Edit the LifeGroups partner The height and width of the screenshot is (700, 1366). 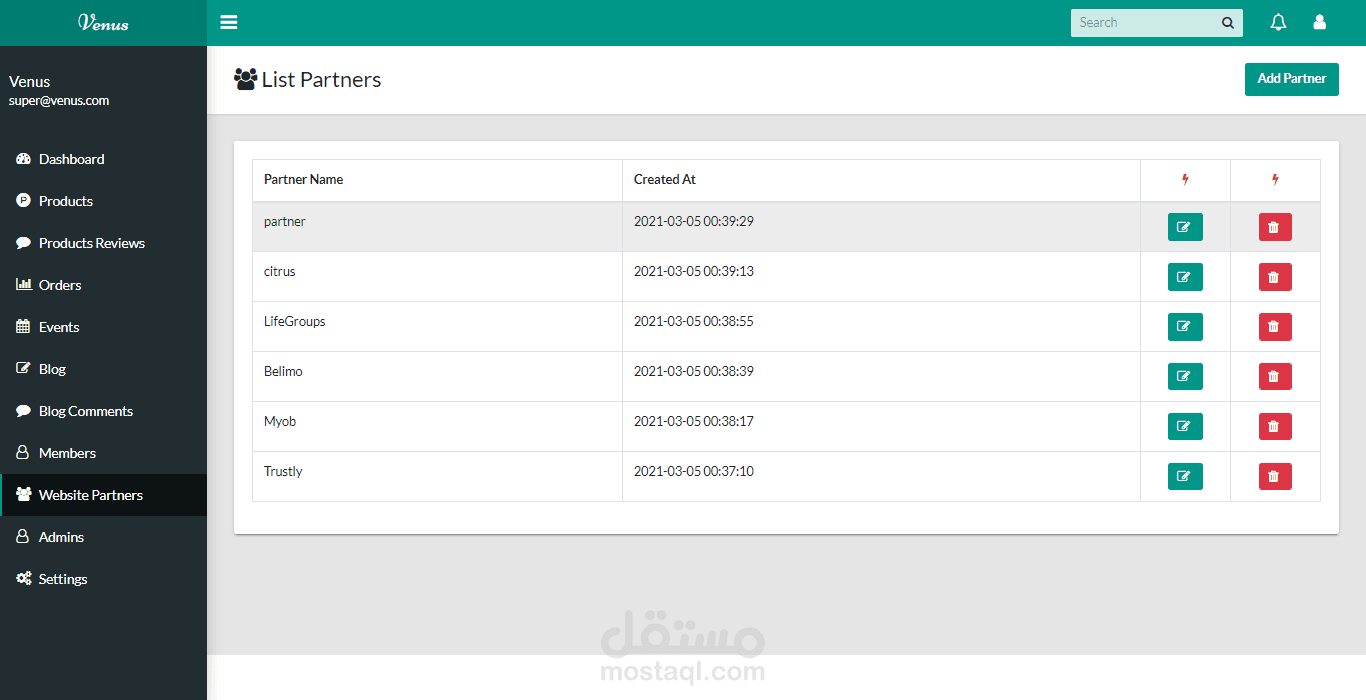coord(1185,327)
